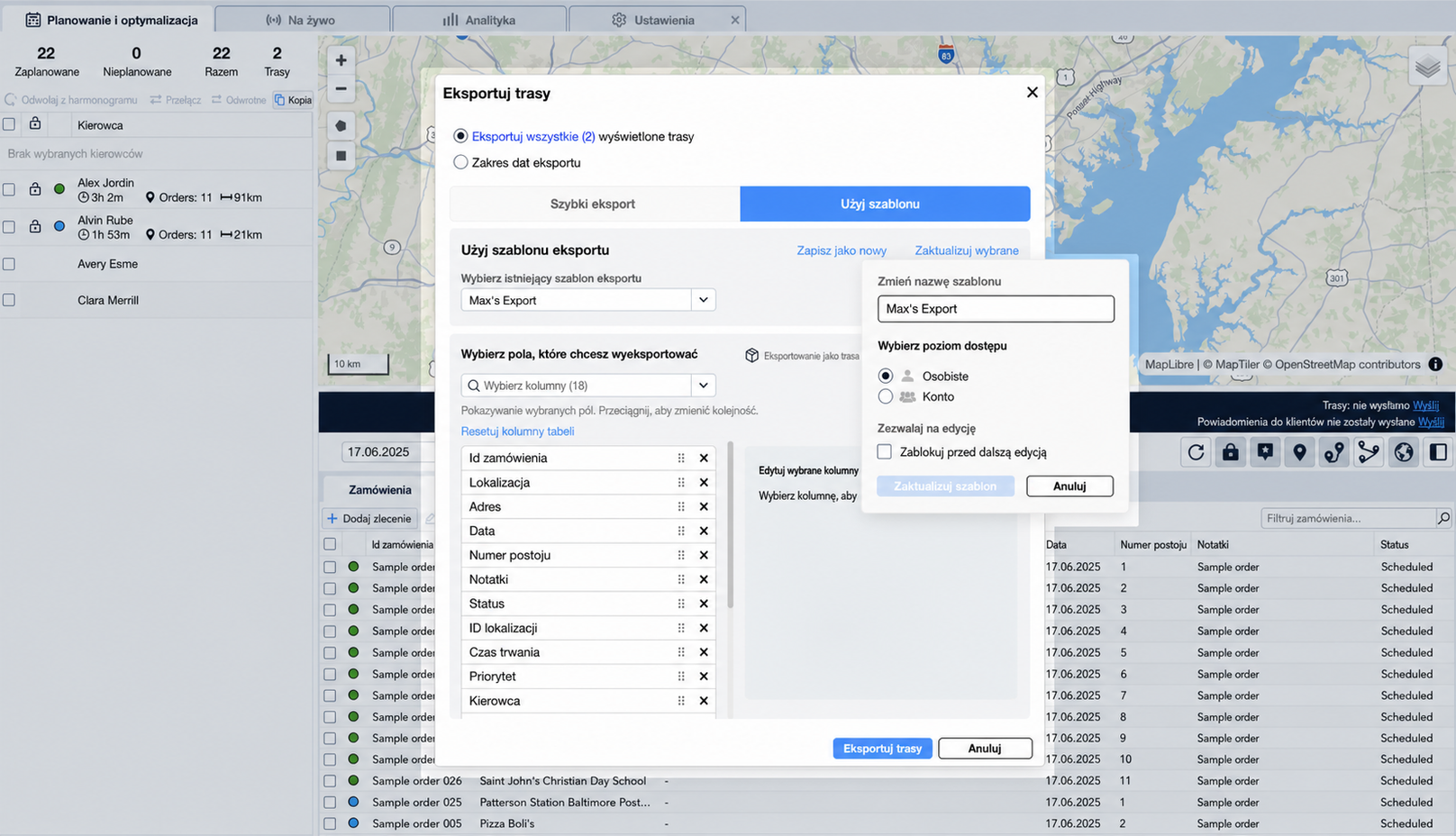Screen dimensions: 1456x836
Task: Tick the checkbox for Clara Merrill
Action: coord(9,300)
